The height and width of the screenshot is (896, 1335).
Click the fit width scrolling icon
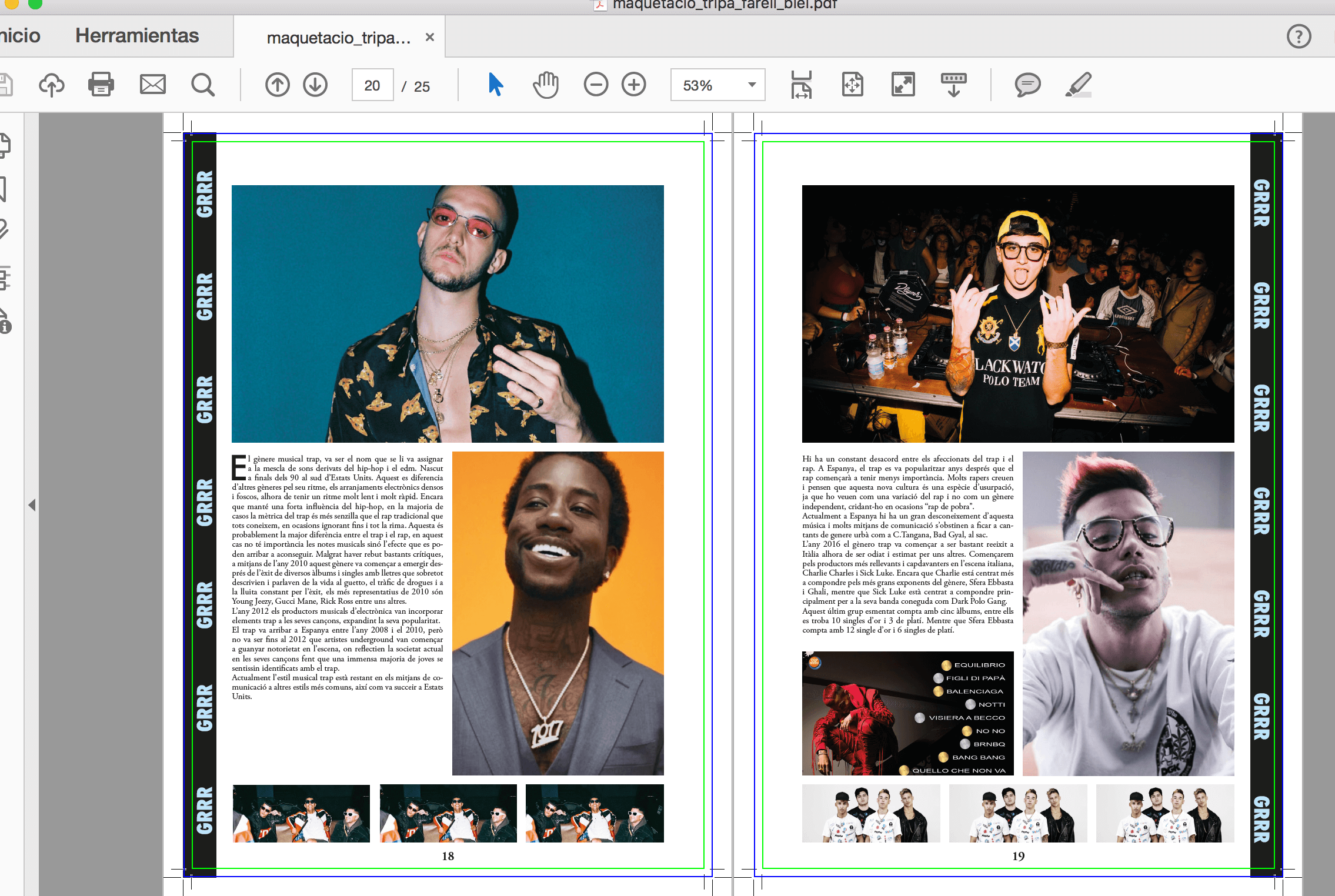pos(802,85)
